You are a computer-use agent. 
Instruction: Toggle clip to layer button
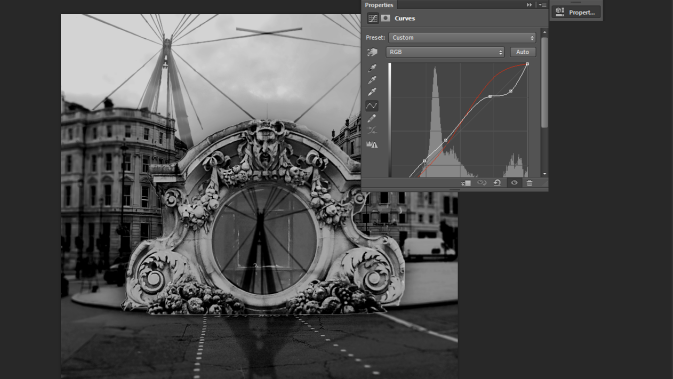coord(466,183)
